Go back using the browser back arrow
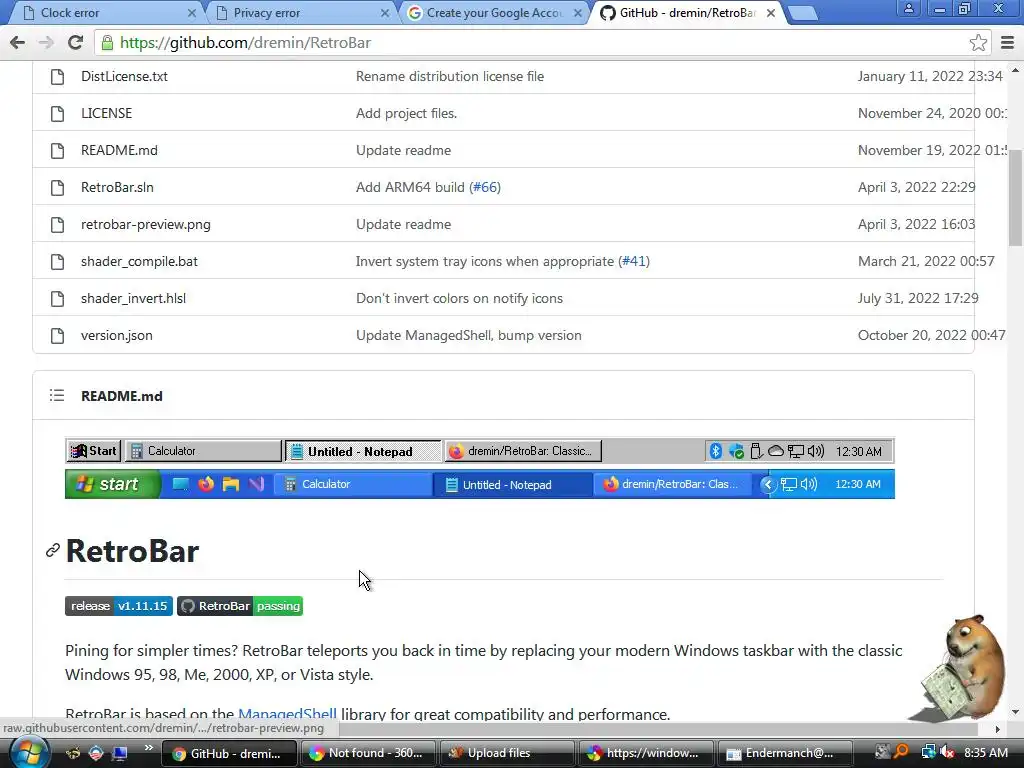1024x768 pixels. click(18, 43)
